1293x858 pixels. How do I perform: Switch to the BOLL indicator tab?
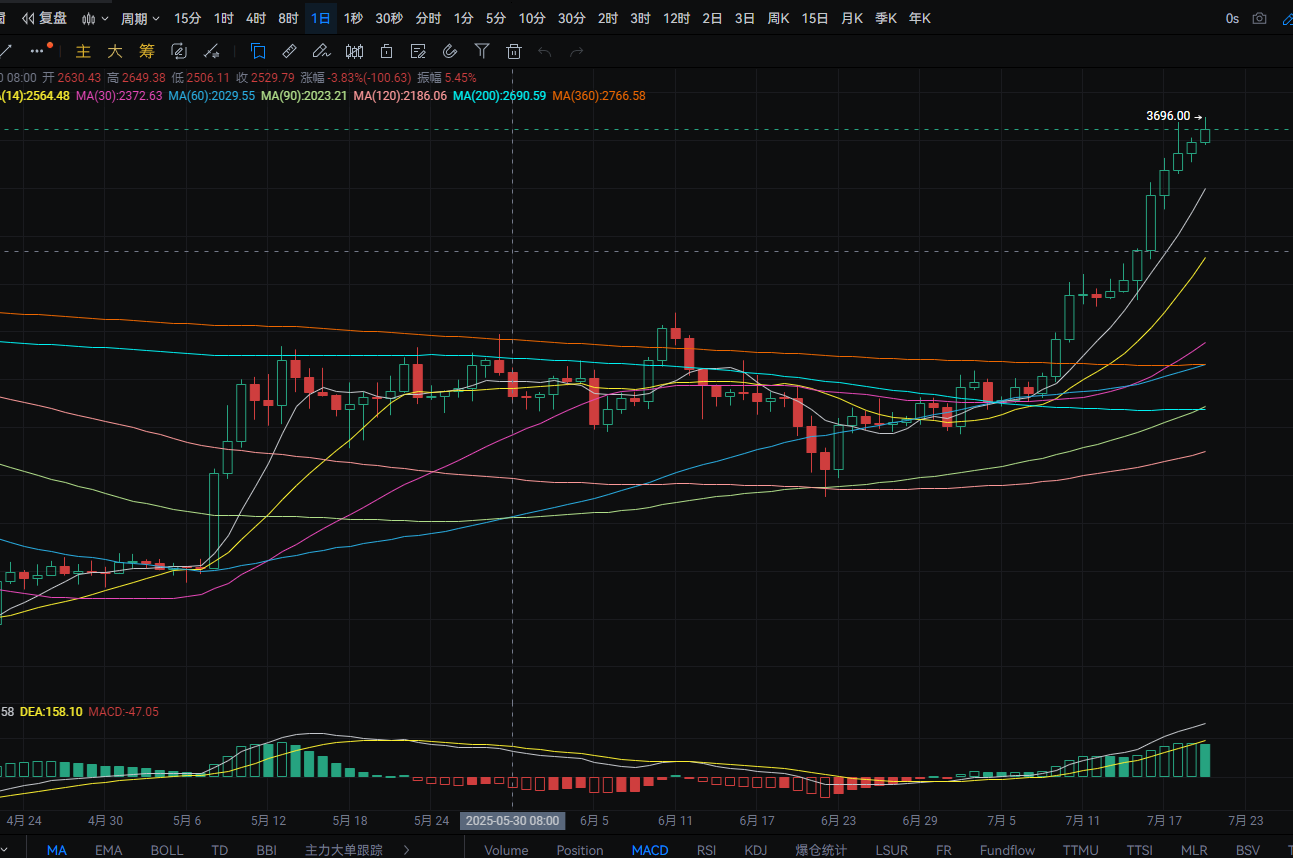tap(167, 850)
